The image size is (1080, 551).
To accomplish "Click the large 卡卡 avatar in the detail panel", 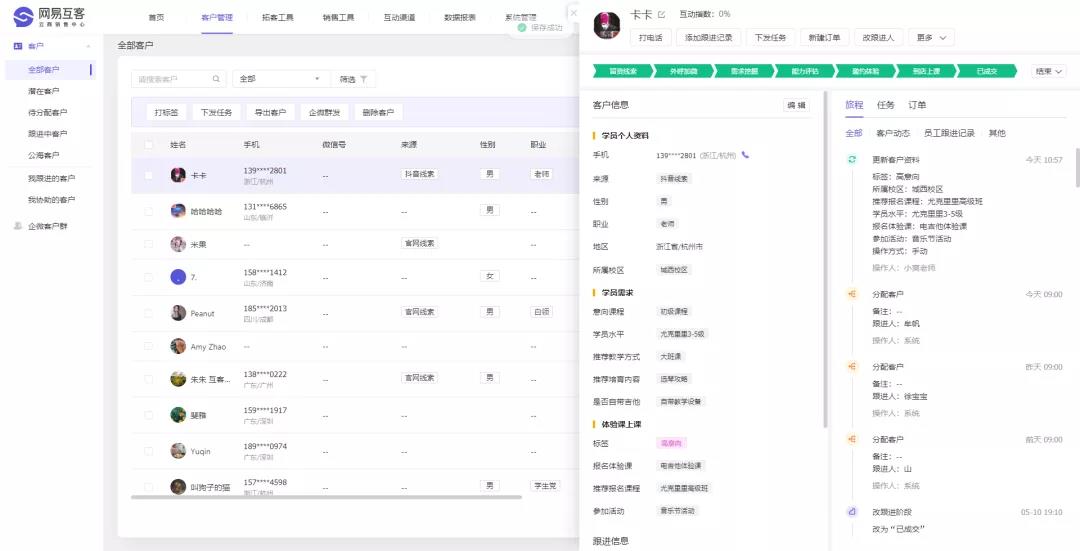I will coord(607,25).
